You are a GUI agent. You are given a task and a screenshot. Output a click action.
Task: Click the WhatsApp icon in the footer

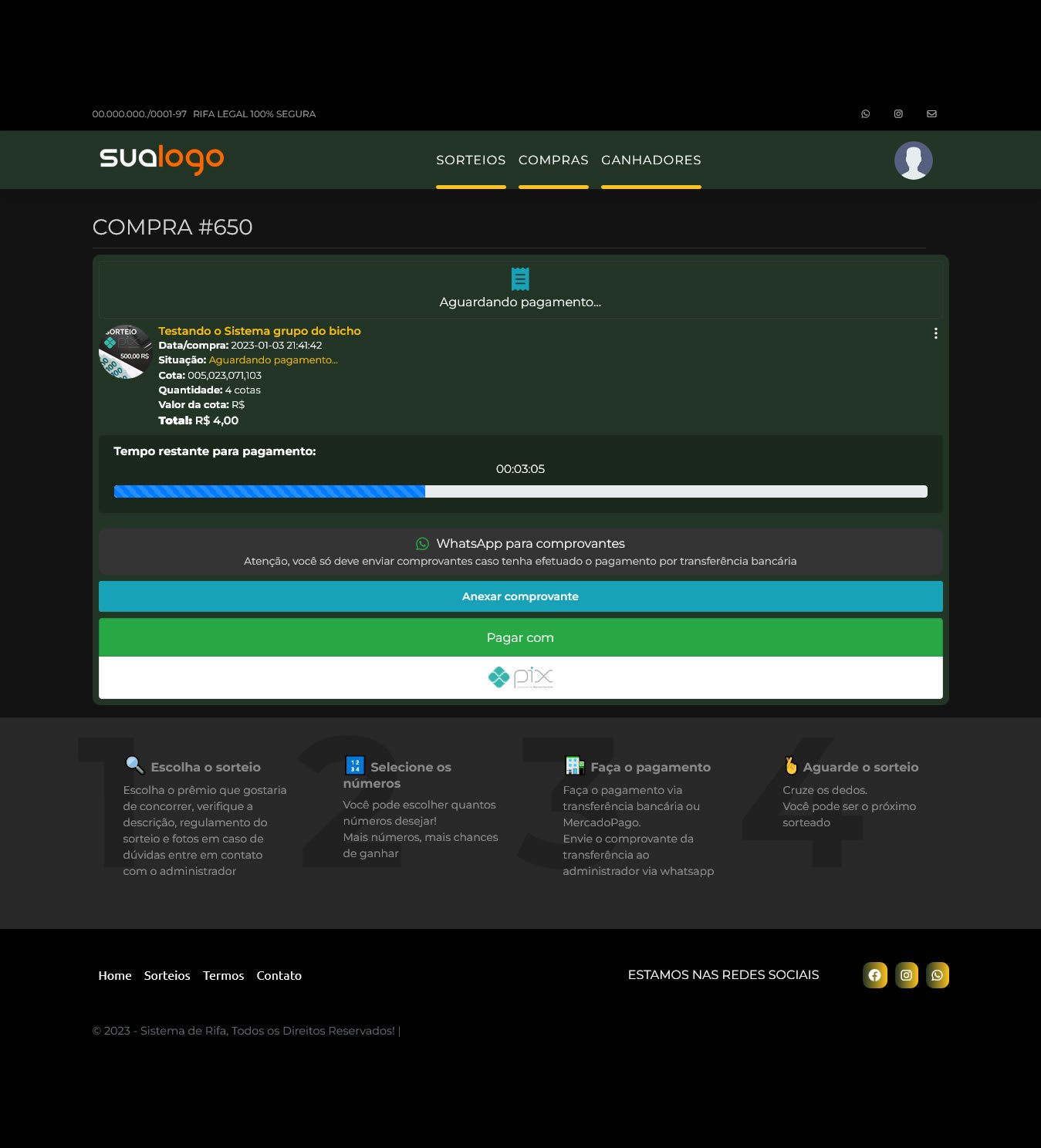tap(937, 974)
